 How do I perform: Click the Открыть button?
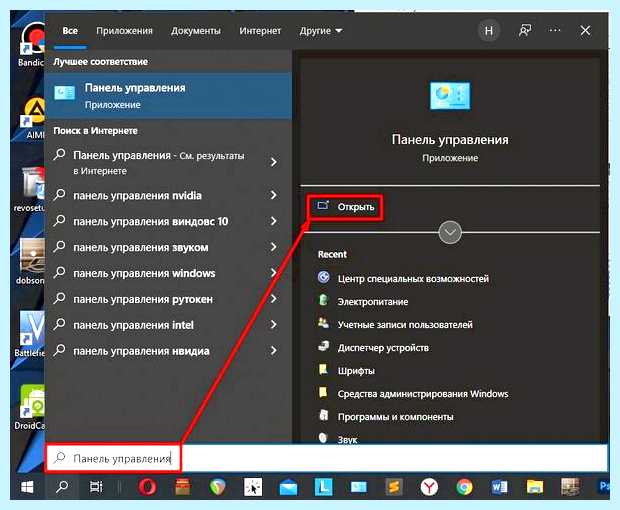(346, 207)
